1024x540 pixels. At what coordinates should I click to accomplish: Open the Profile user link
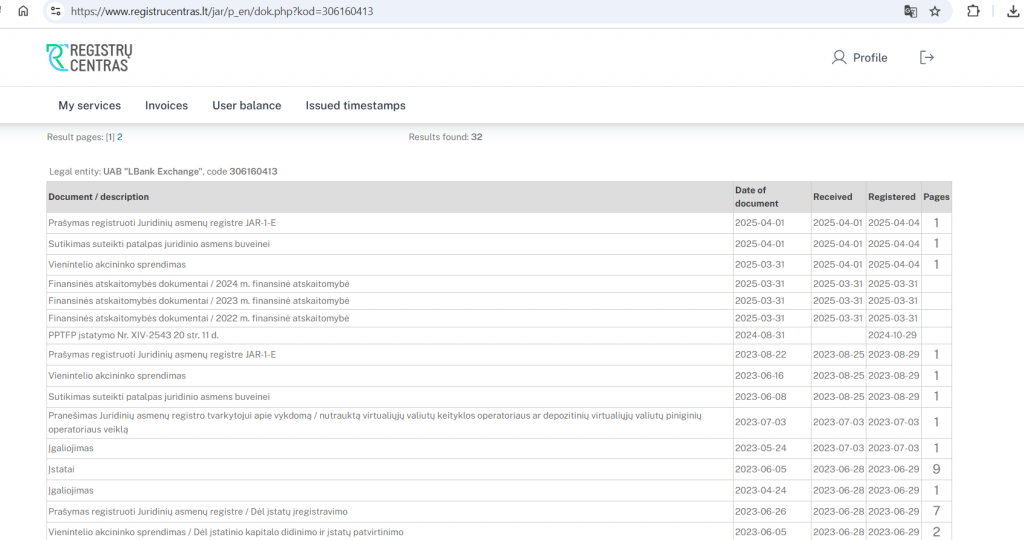[859, 57]
